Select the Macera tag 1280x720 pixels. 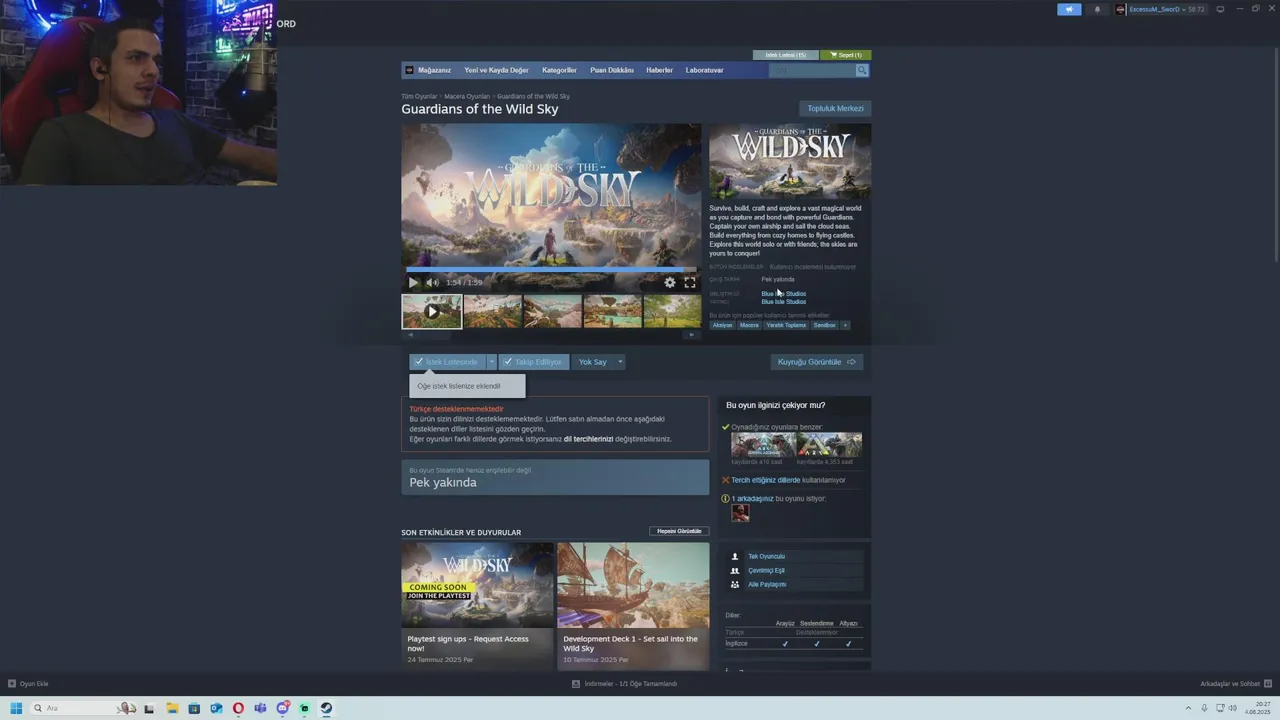pyautogui.click(x=749, y=325)
